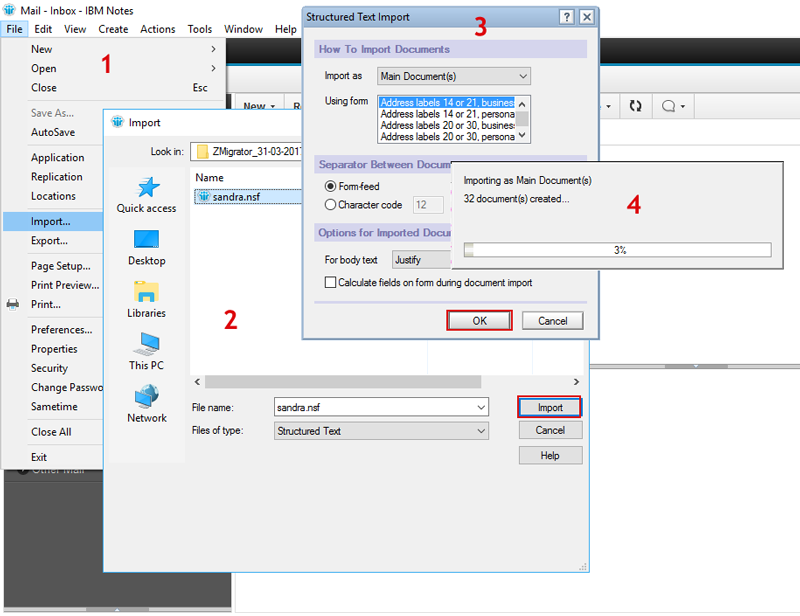This screenshot has width=800, height=616.
Task: Click Cancel in Structured Text Import
Action: coord(553,321)
